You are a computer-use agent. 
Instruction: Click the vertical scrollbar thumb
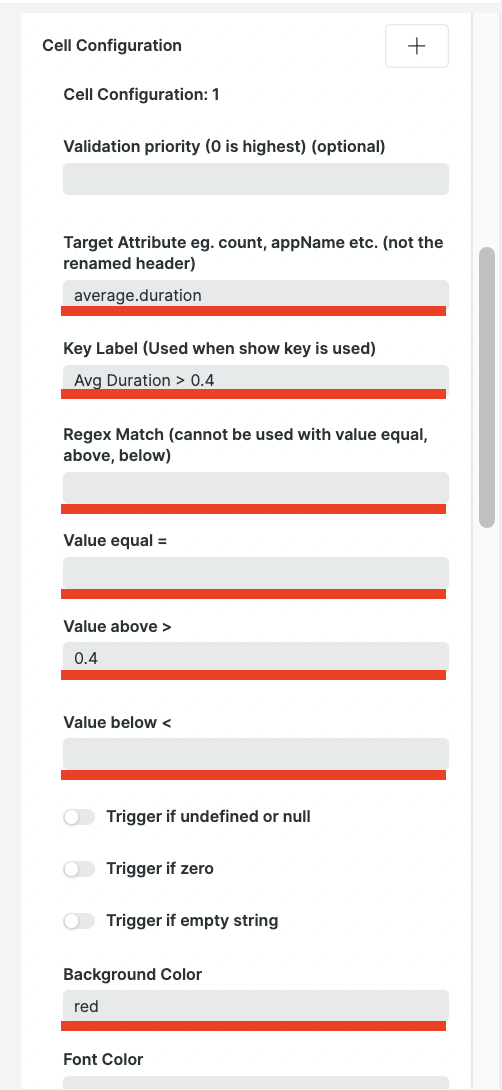click(487, 387)
